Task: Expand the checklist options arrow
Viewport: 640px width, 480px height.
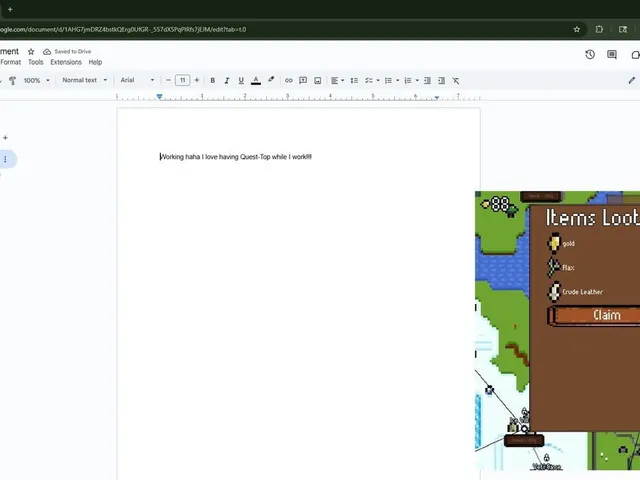Action: click(378, 80)
